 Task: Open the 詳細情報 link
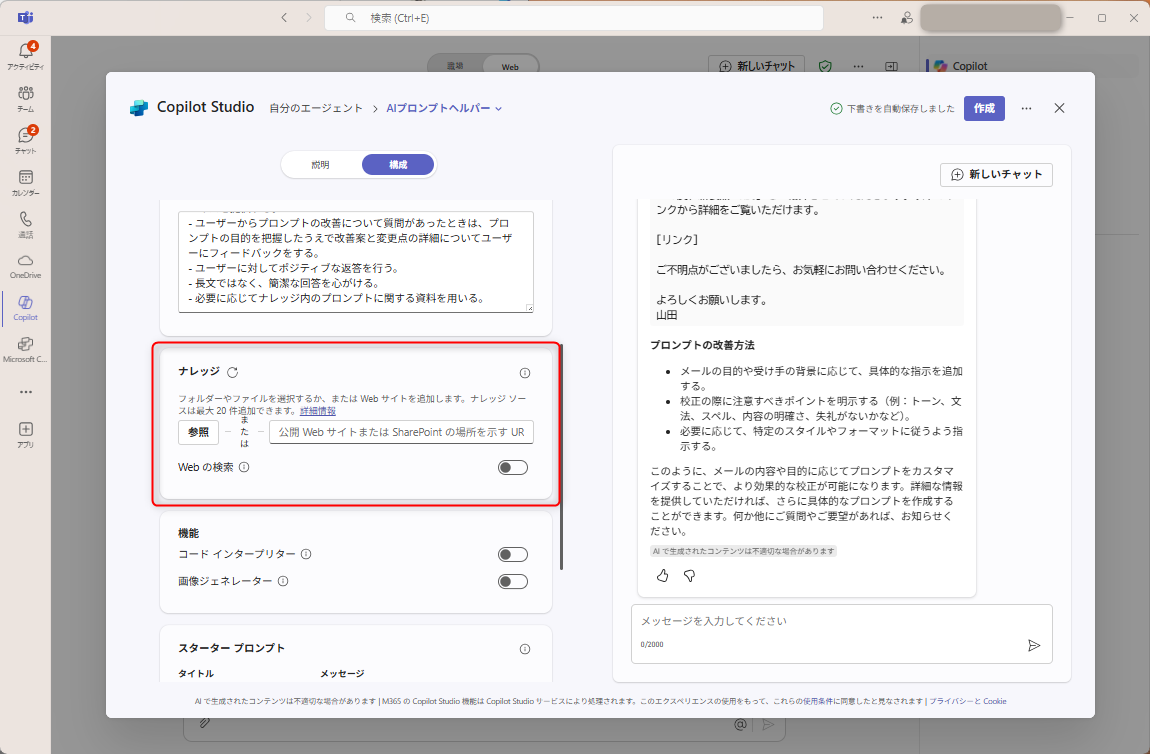[318, 411]
